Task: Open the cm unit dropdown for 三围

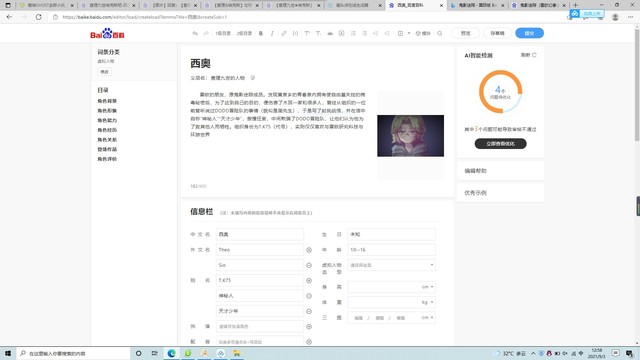Action: coord(427,318)
